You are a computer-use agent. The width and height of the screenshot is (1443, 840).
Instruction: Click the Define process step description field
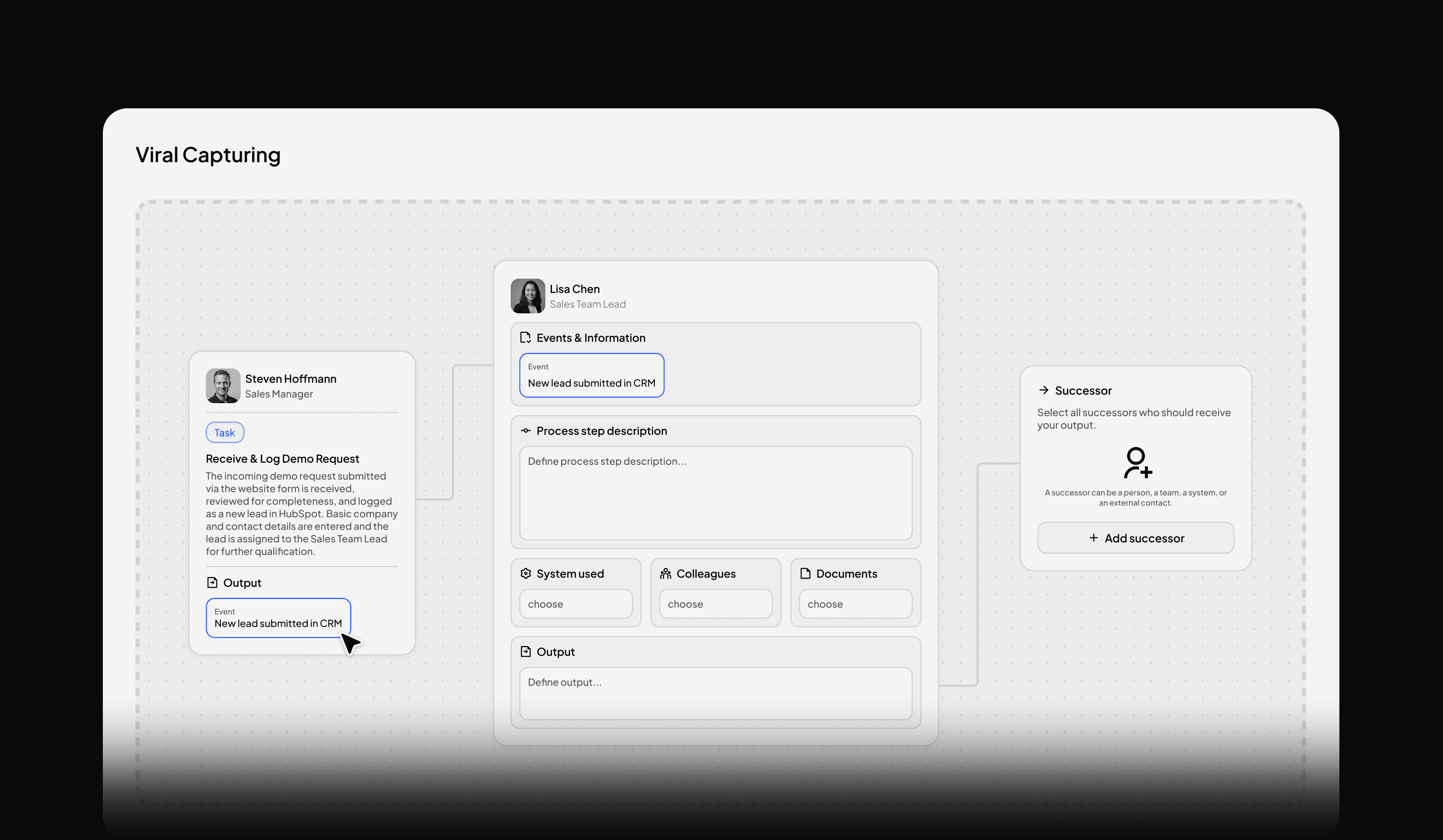(715, 493)
